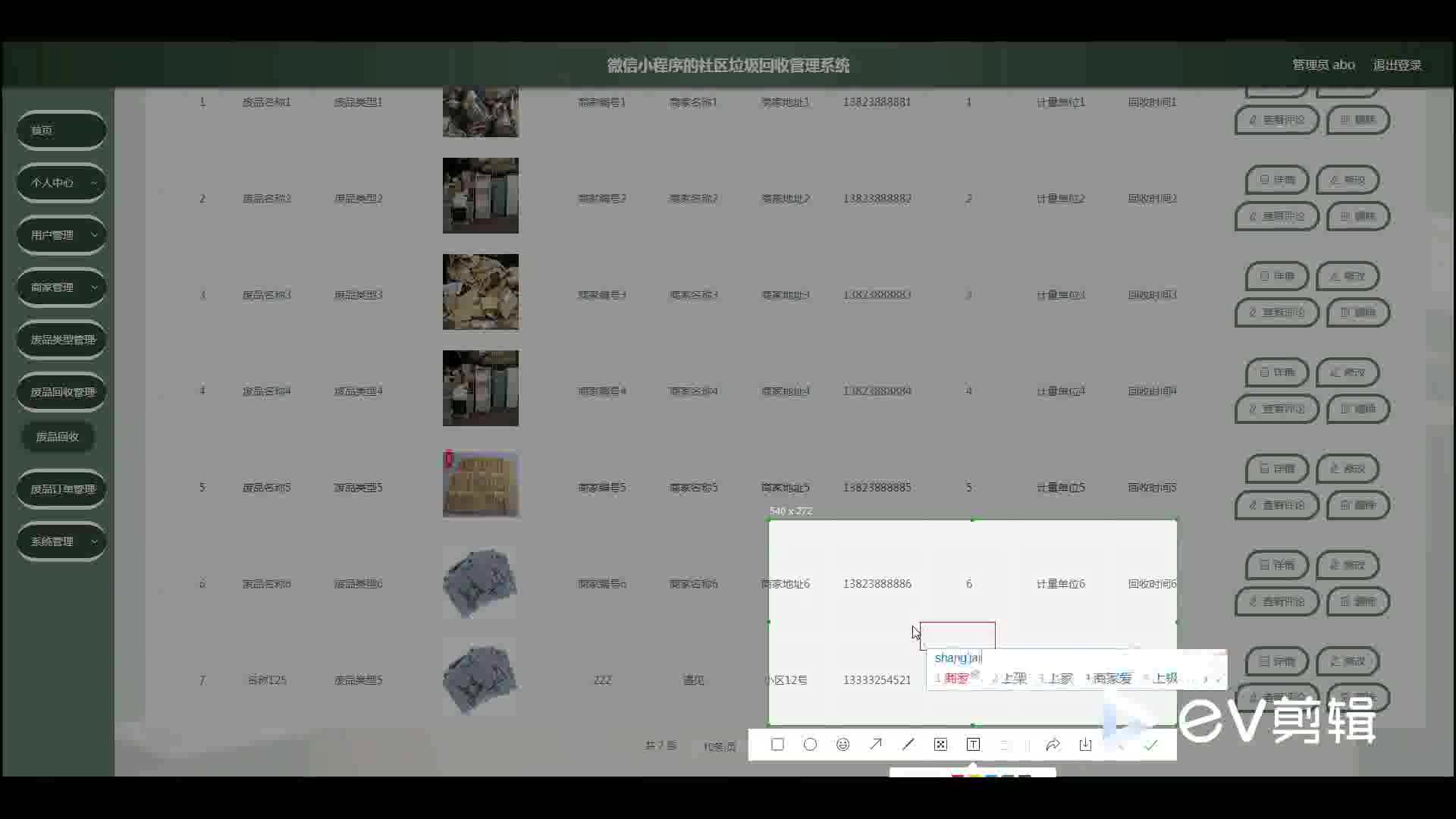Select the mosaic blur tool
The image size is (1456, 819).
[940, 745]
